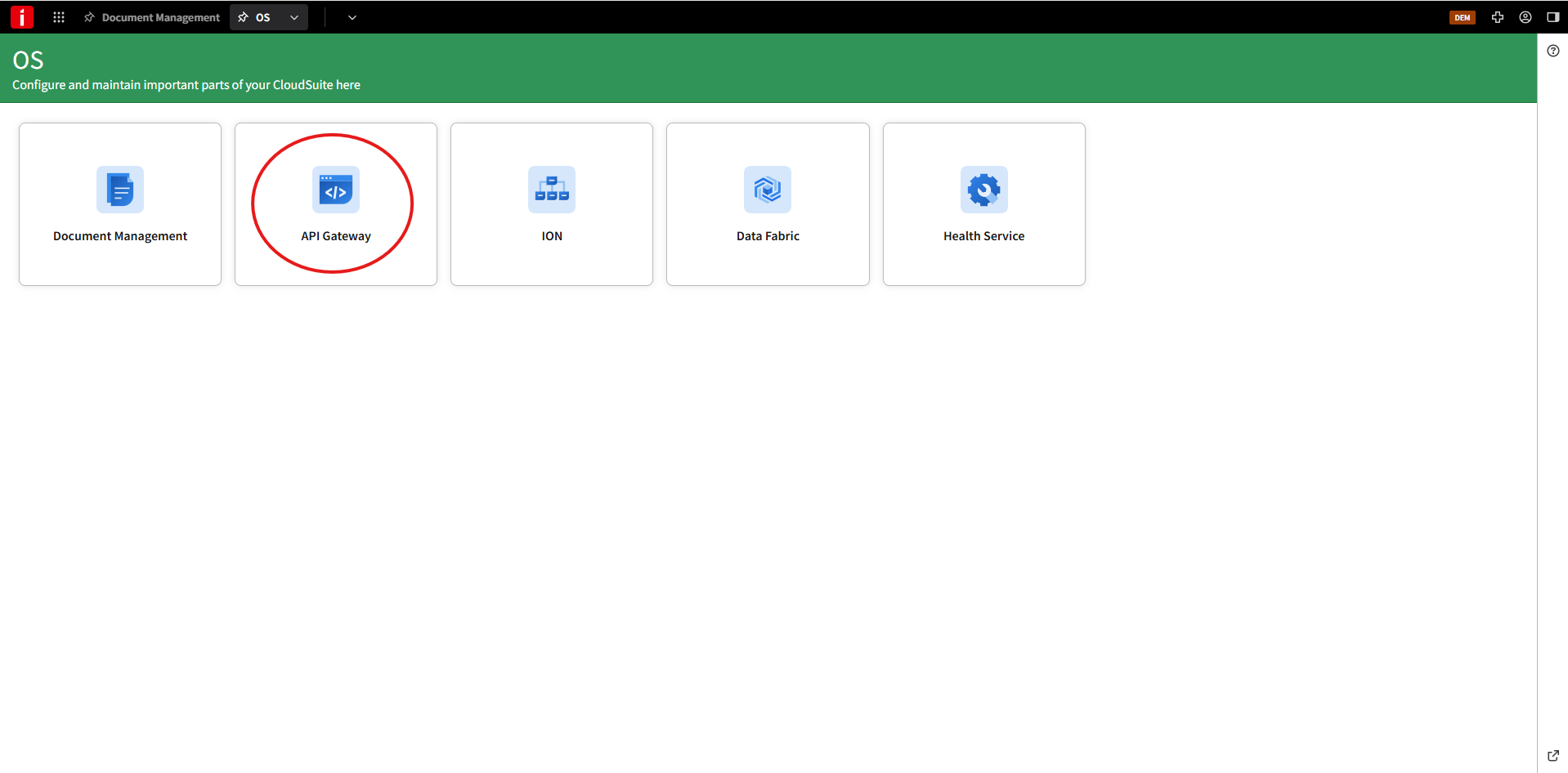Click the 'Configure and maintain important parts' subtitle

point(186,85)
